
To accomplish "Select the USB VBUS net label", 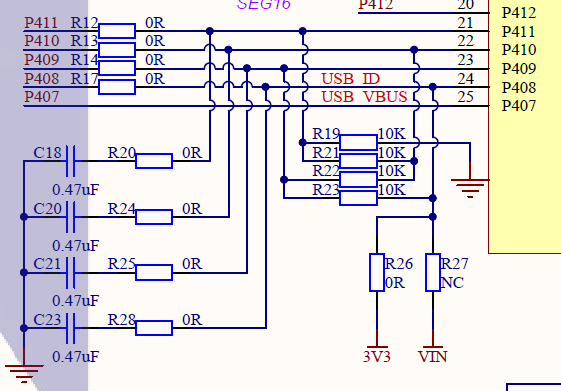I will pos(364,97).
